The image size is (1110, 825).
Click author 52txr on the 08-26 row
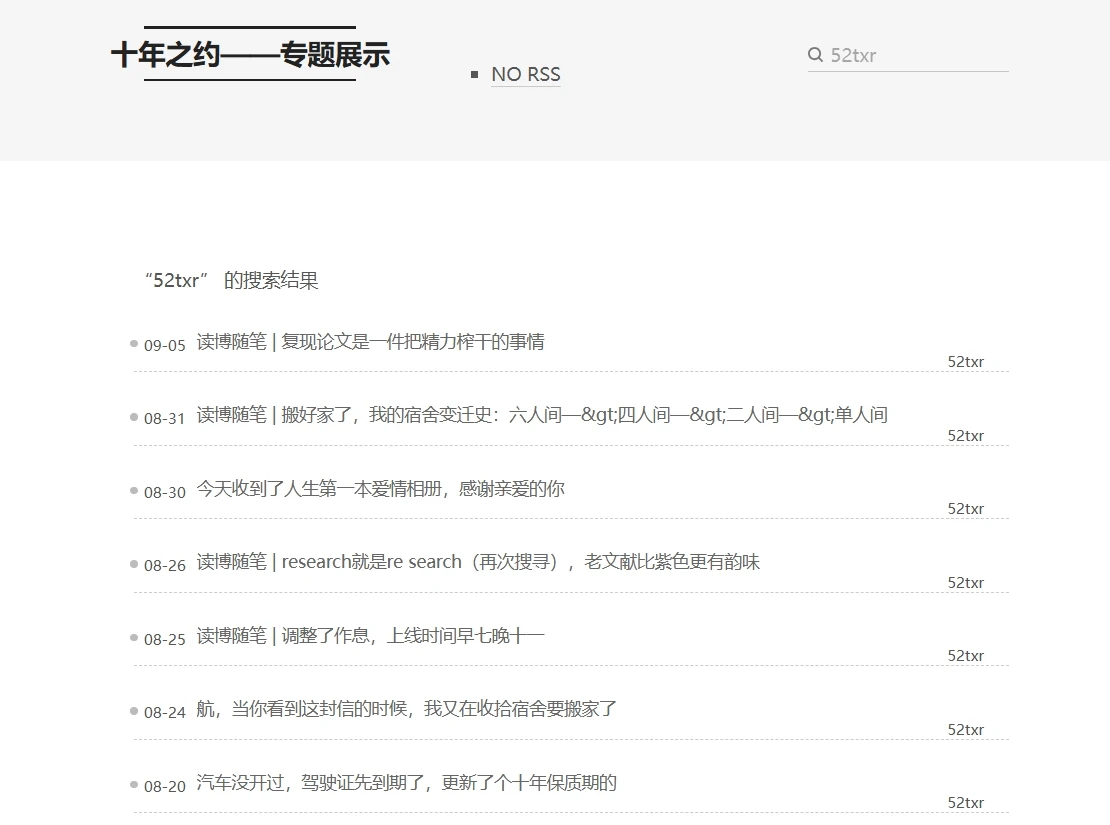[966, 582]
